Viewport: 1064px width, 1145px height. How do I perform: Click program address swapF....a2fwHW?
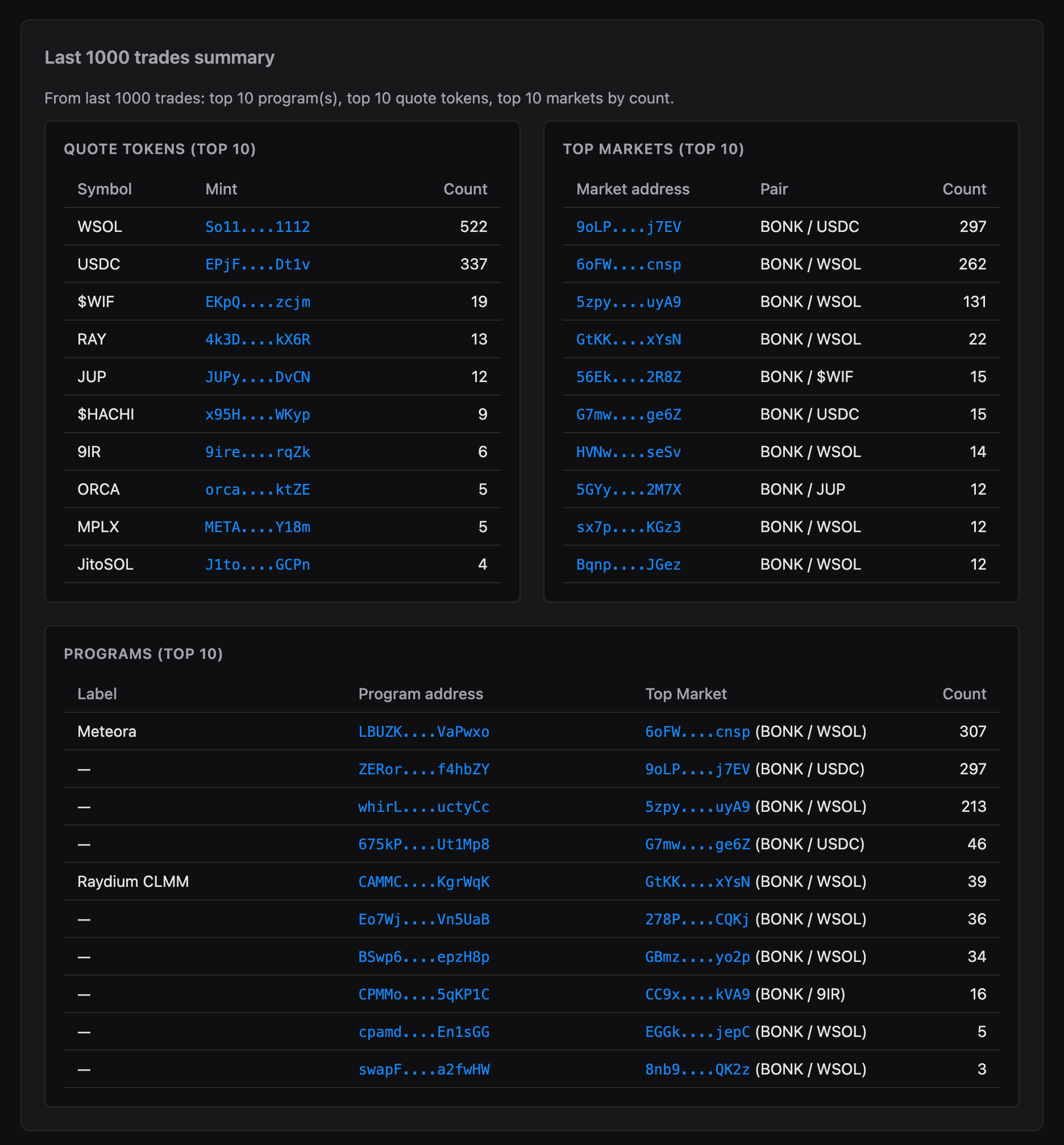(x=424, y=1069)
